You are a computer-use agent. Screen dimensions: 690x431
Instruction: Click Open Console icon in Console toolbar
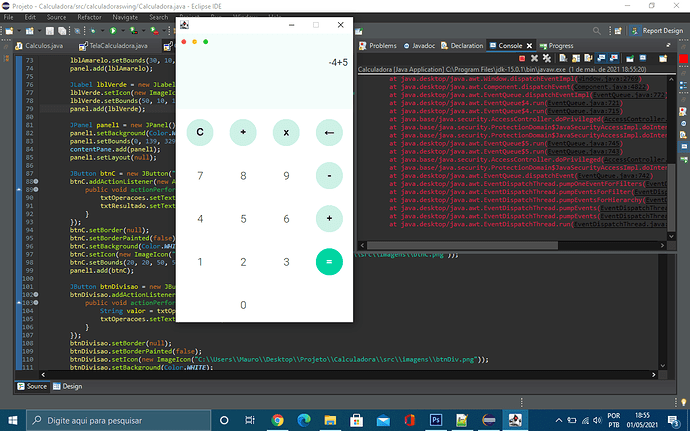point(663,58)
